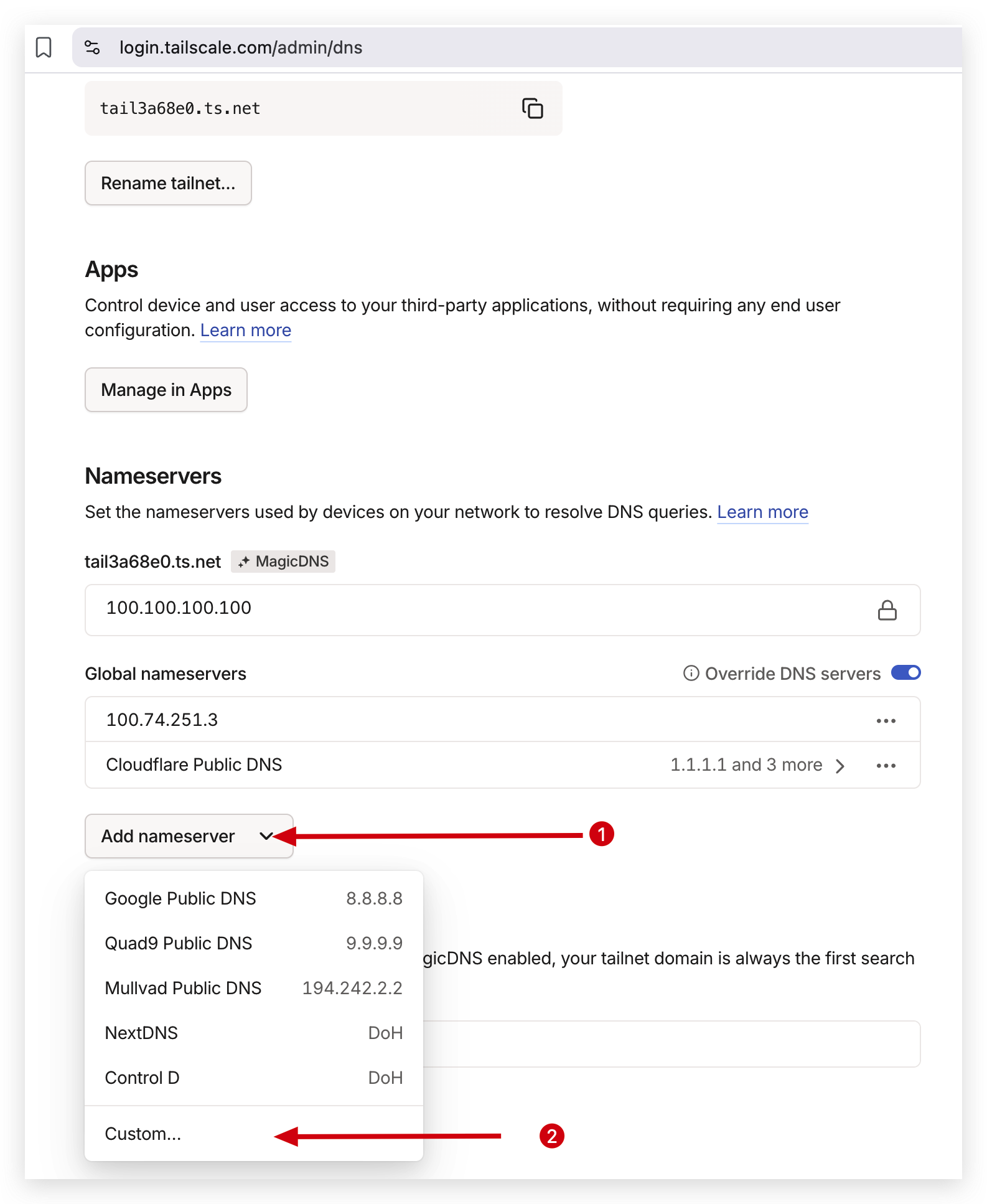Viewport: 987px width, 1204px height.
Task: Choose Quad9 Public DNS option
Action: click(254, 943)
